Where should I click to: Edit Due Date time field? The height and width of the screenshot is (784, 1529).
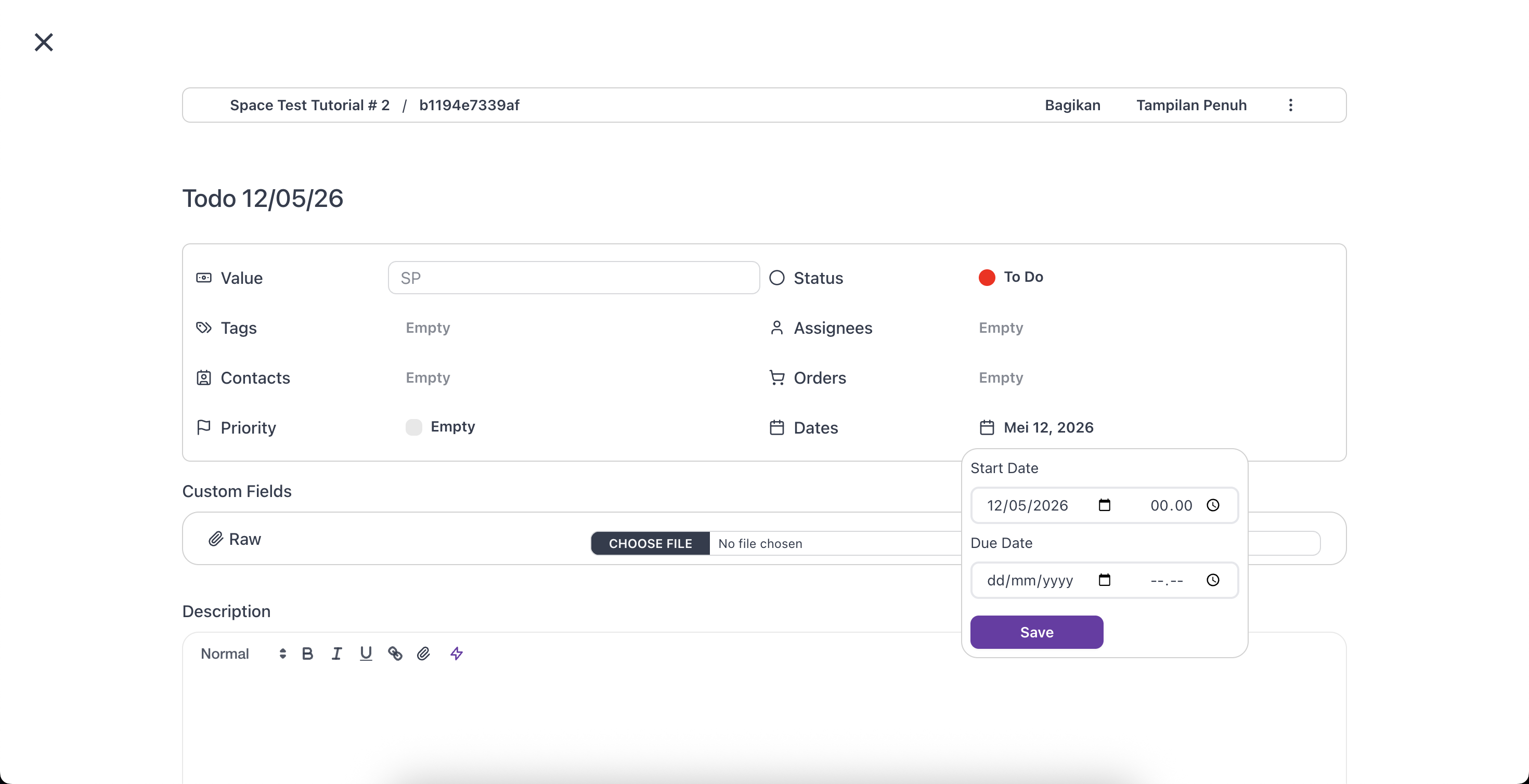point(1167,580)
